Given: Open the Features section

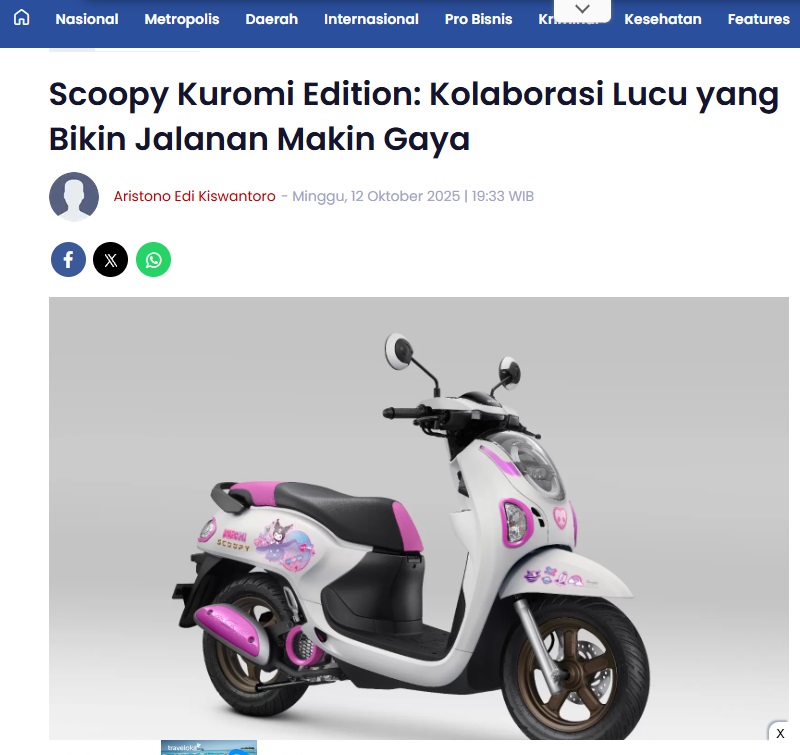Looking at the screenshot, I should [x=759, y=19].
